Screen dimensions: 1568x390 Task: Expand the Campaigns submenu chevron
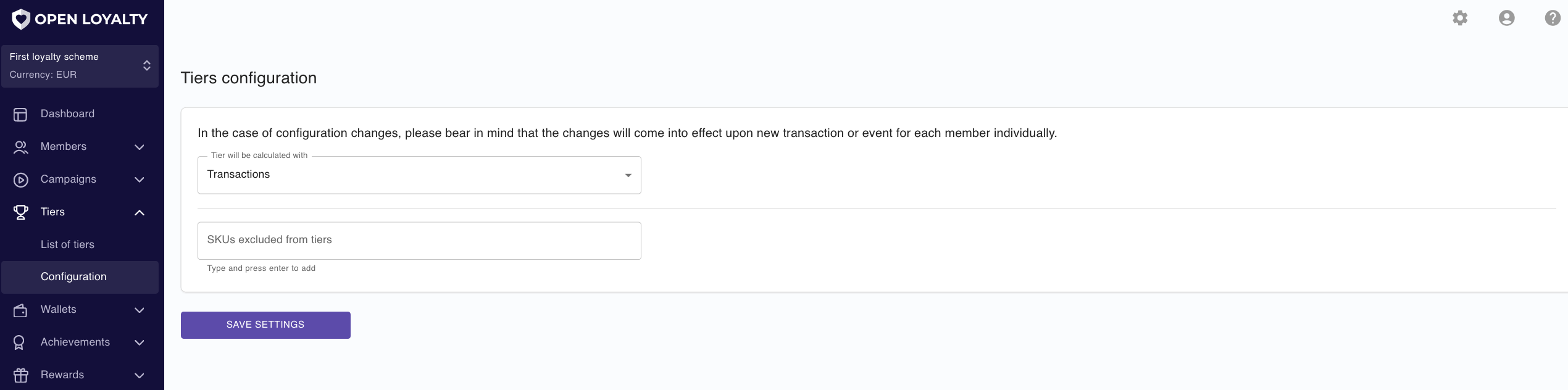tap(140, 180)
